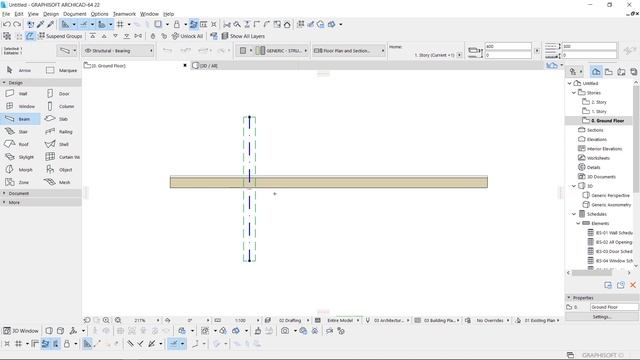Open the Design menu
The width and height of the screenshot is (640, 360).
point(51,14)
